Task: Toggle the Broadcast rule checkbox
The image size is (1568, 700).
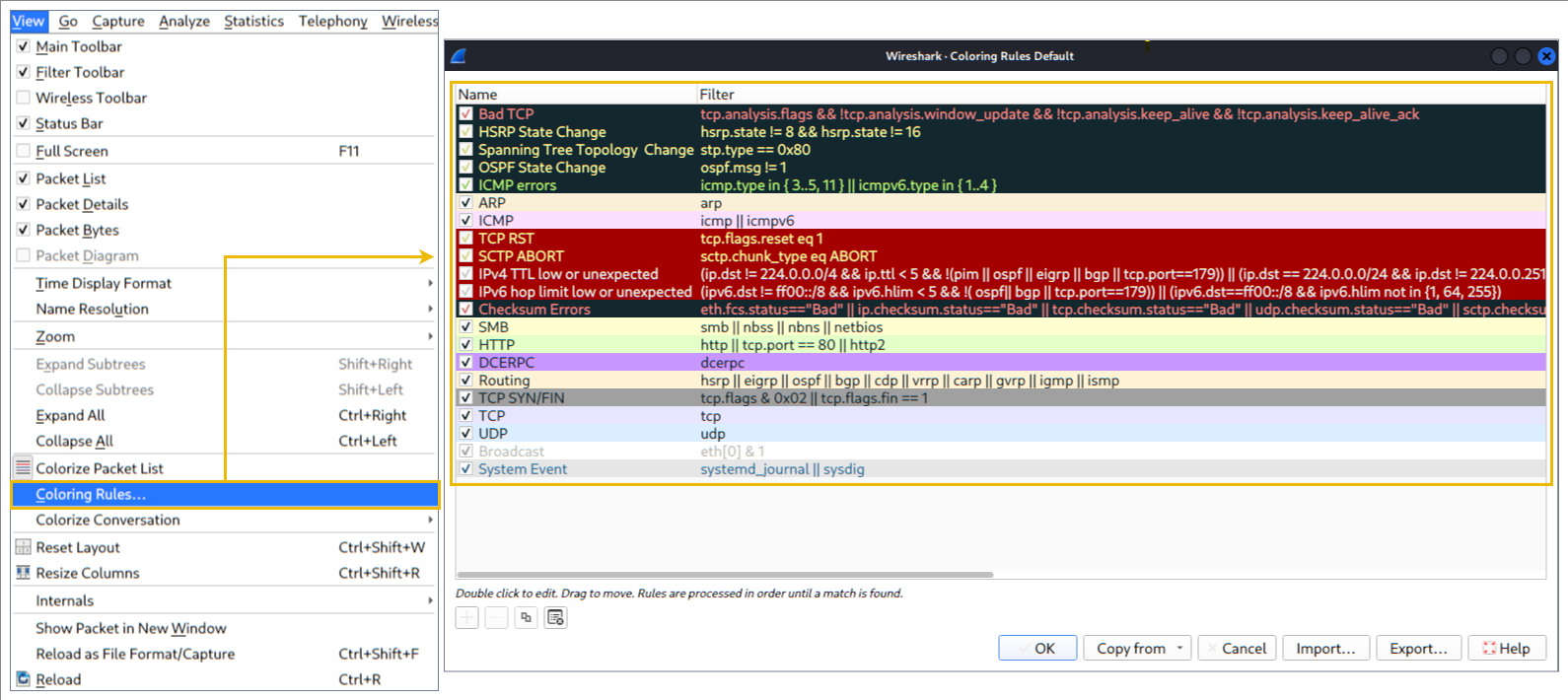Action: pos(466,452)
